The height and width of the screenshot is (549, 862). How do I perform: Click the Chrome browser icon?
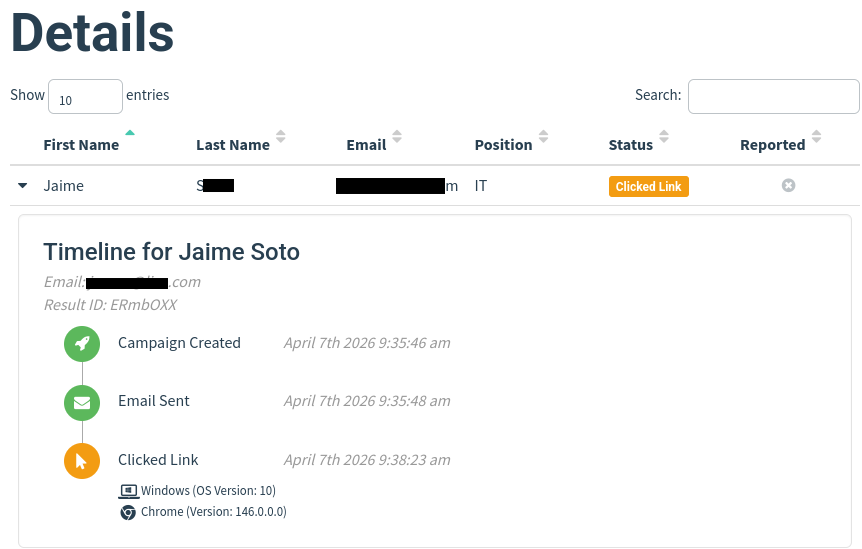click(x=128, y=512)
